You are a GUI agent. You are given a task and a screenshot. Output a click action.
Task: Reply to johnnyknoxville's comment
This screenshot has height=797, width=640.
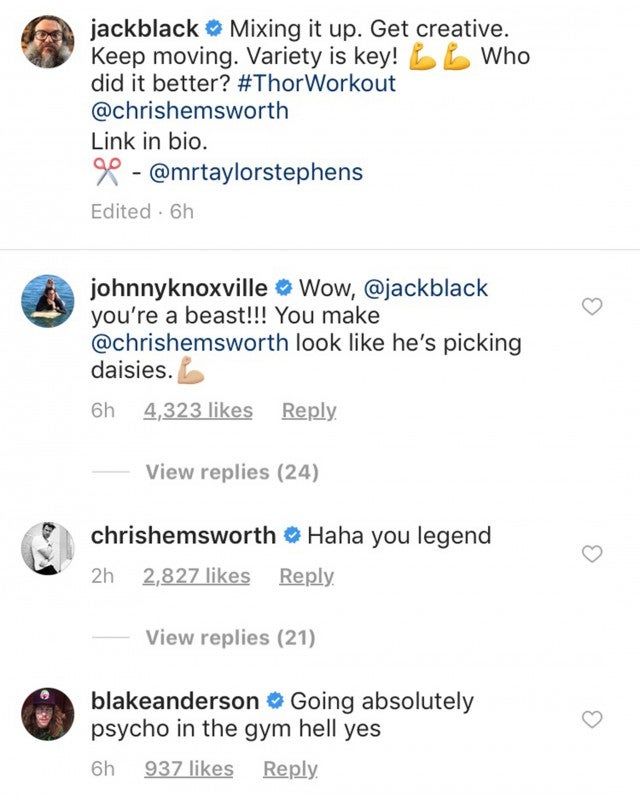[x=309, y=410]
